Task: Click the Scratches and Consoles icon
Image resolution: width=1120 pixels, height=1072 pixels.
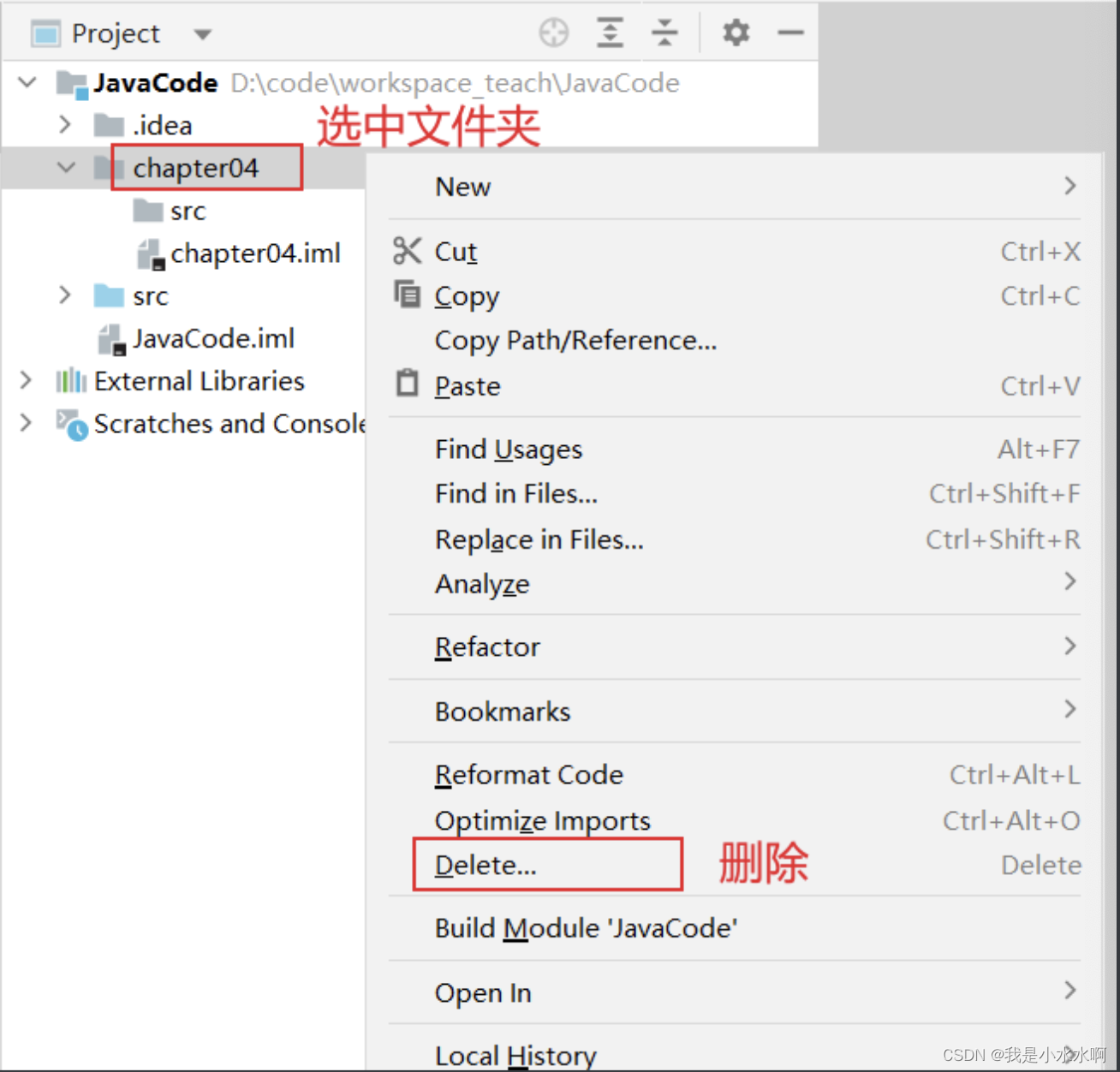Action: point(72,425)
